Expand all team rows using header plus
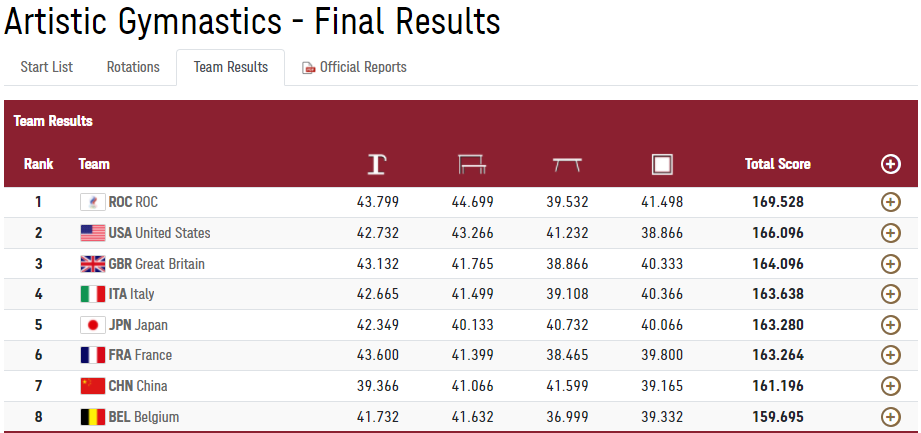 pyautogui.click(x=890, y=164)
